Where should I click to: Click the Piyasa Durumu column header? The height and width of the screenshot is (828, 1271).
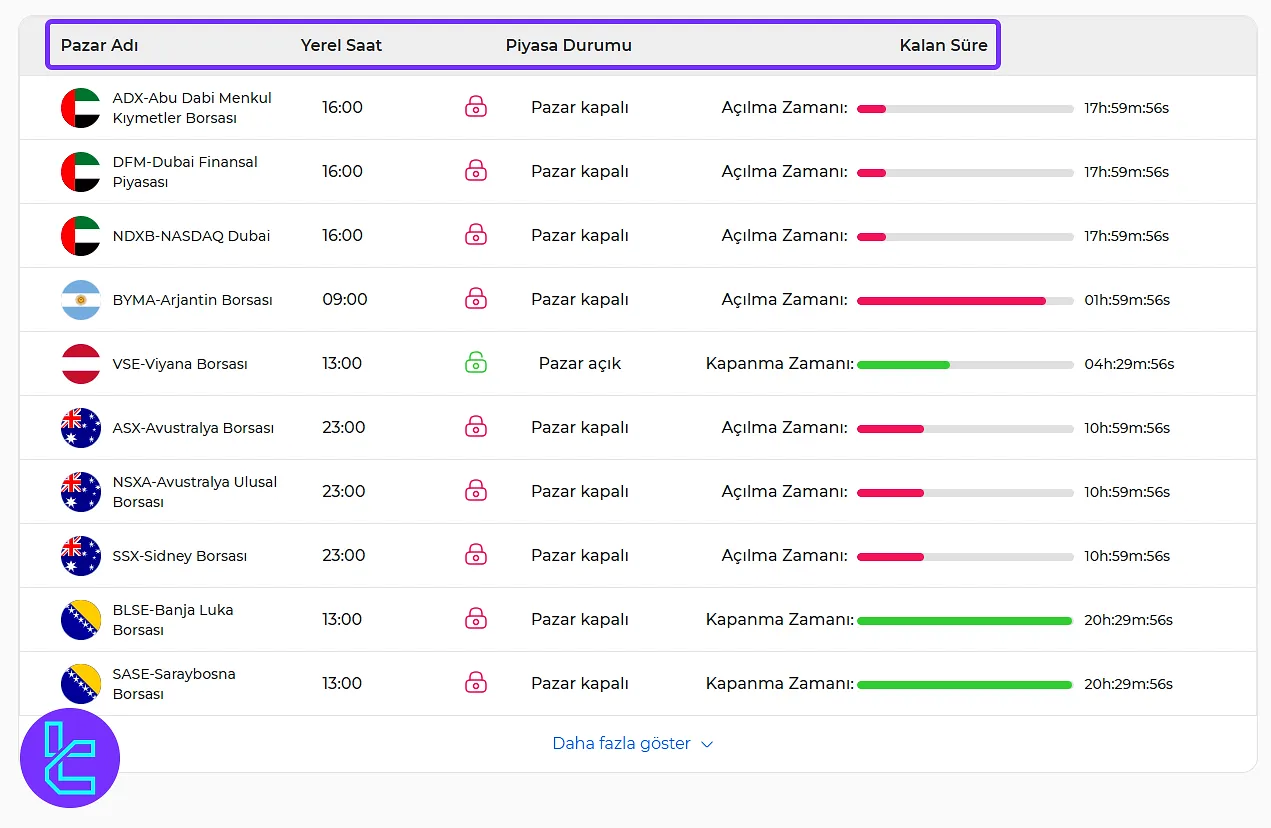click(568, 45)
